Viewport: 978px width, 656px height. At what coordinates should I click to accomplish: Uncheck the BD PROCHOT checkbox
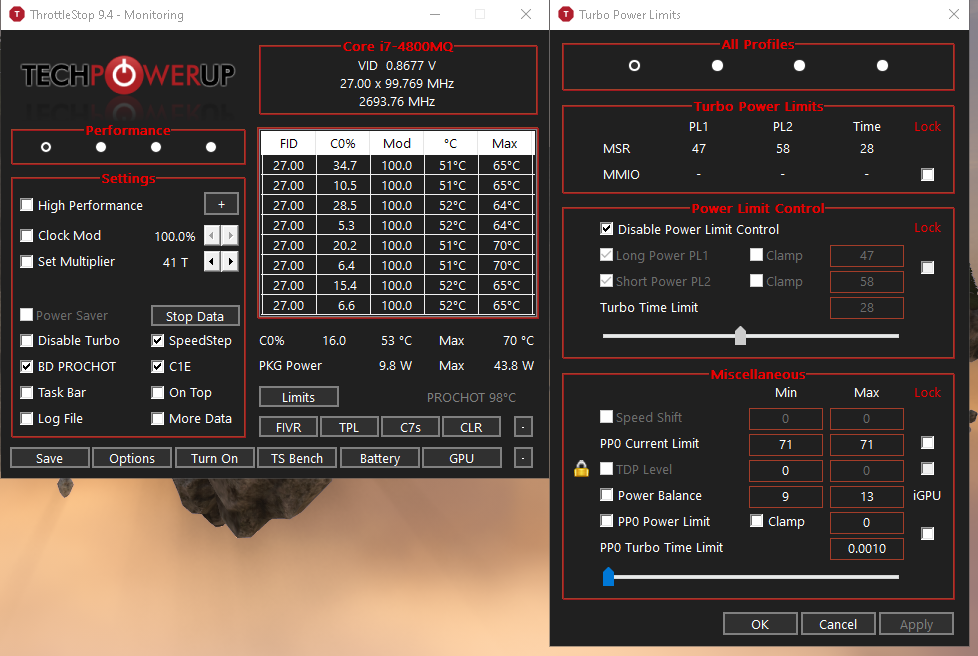coord(27,367)
